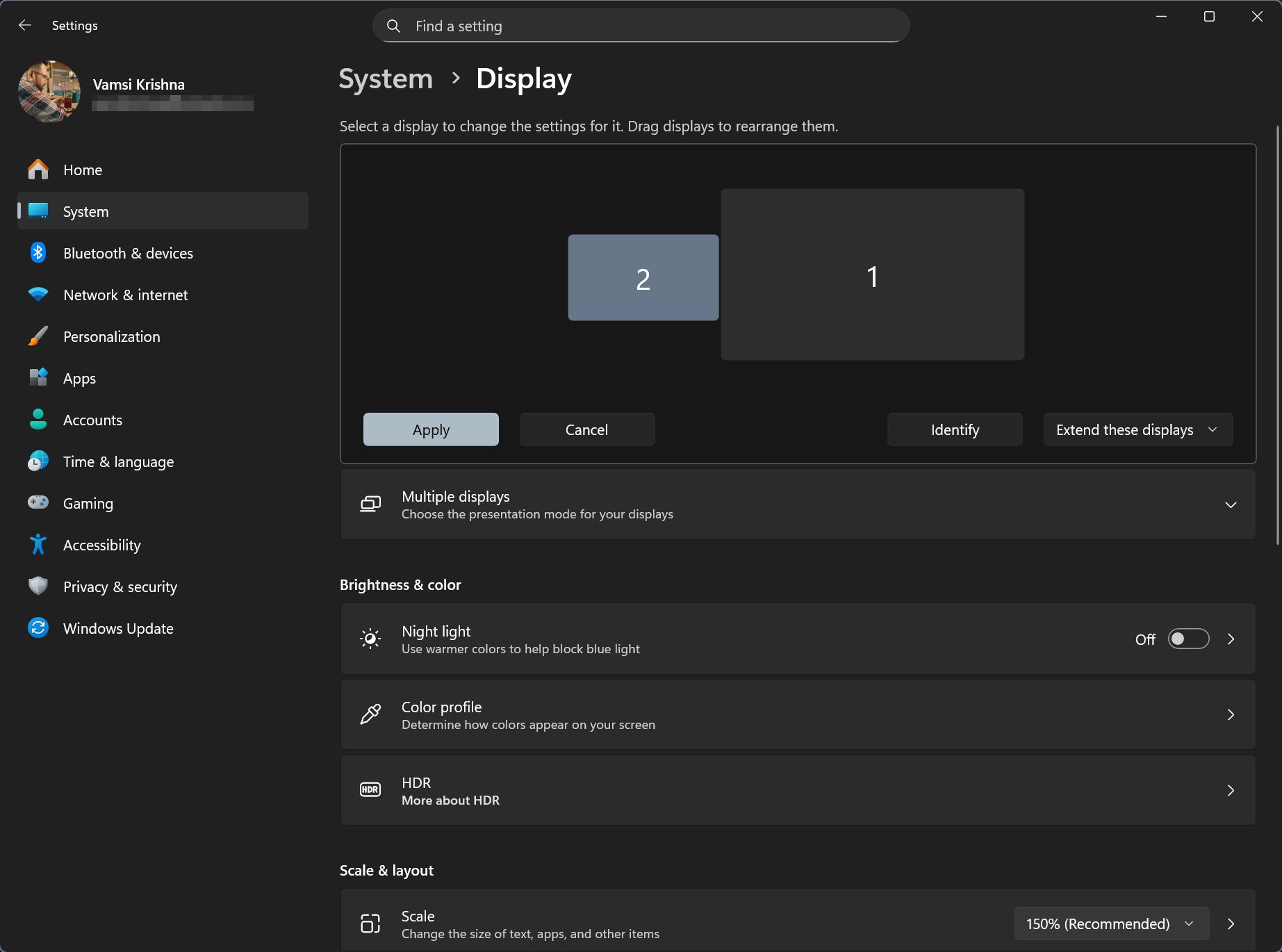This screenshot has height=952, width=1282.
Task: Click the Time & language globe icon
Action: tap(38, 461)
